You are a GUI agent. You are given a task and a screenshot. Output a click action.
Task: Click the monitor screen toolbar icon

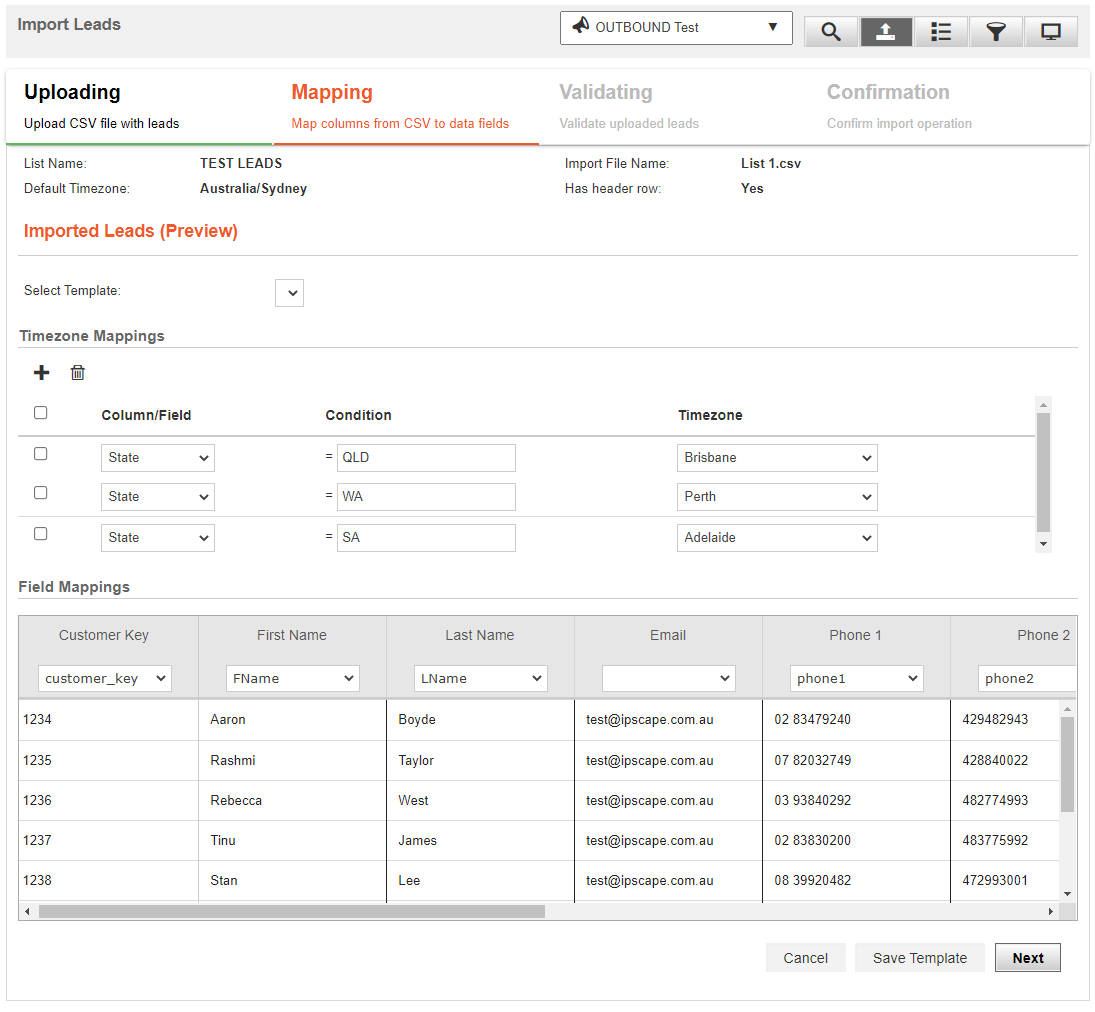click(x=1051, y=31)
